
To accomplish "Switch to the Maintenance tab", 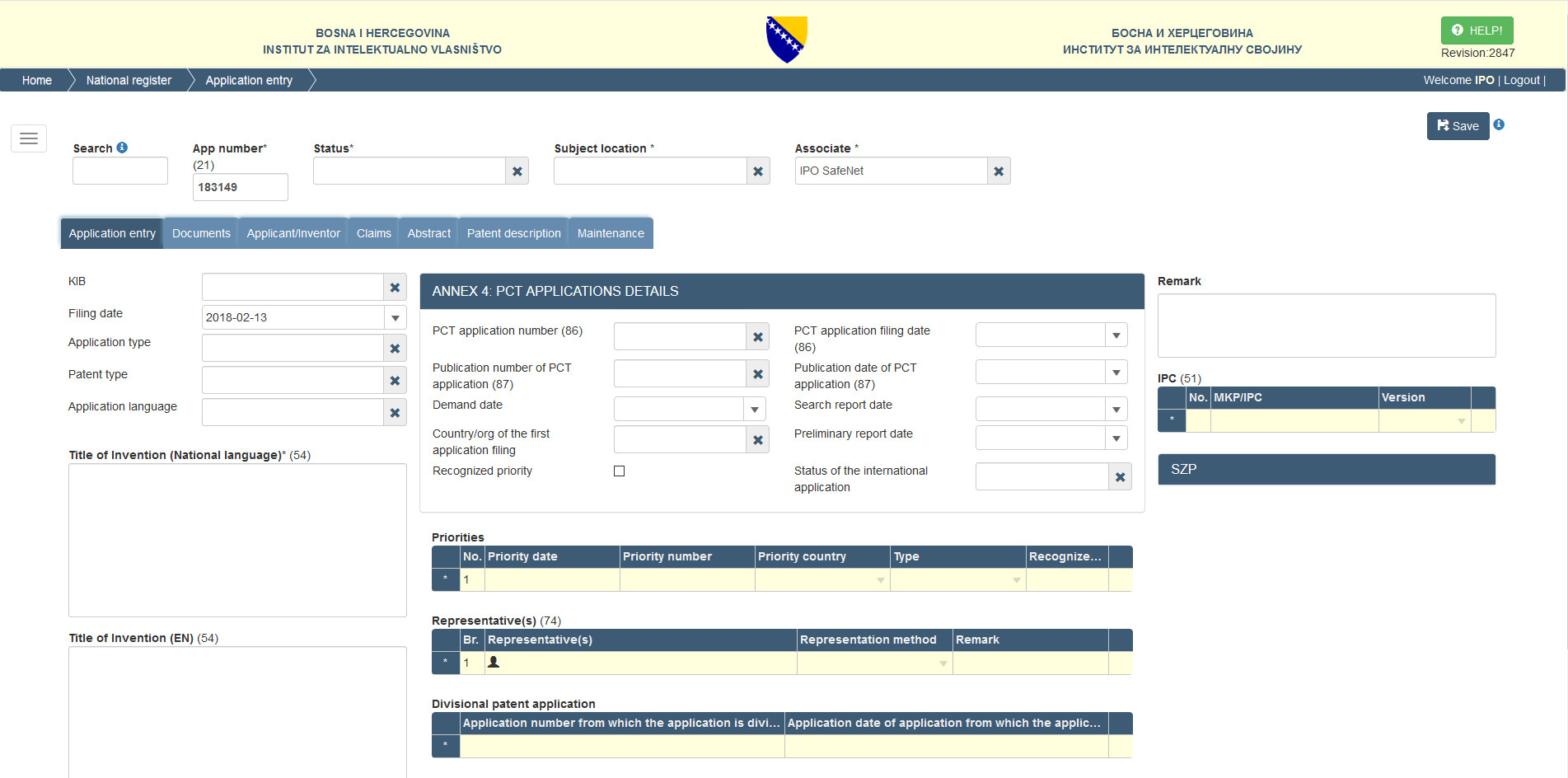I will [x=611, y=233].
